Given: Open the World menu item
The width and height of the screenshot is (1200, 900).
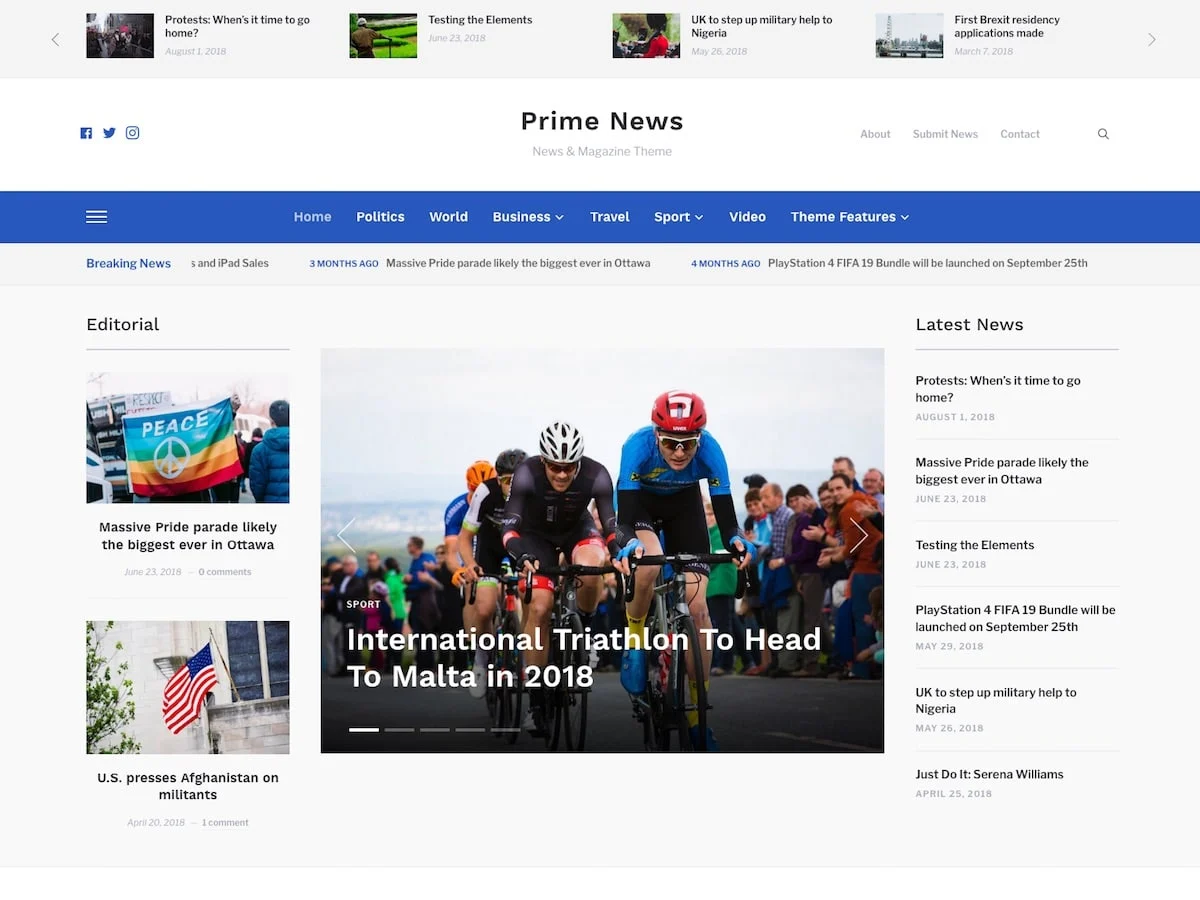Looking at the screenshot, I should tap(448, 217).
